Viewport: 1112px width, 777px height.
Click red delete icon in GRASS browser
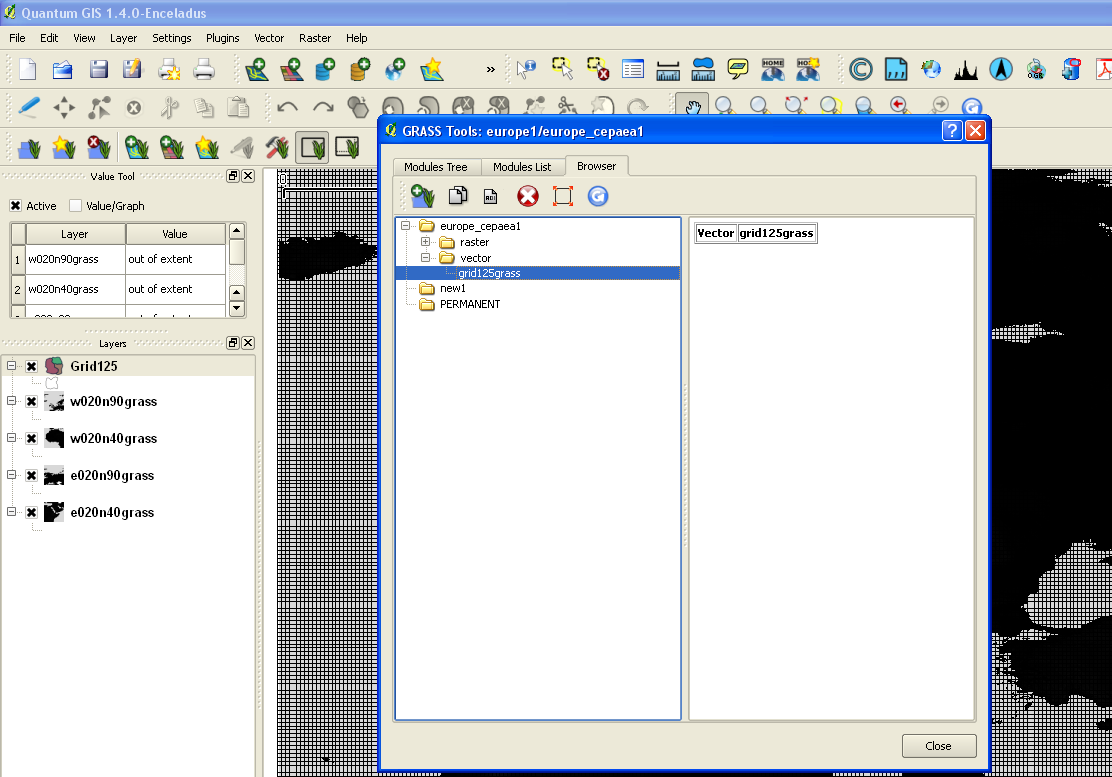(527, 196)
